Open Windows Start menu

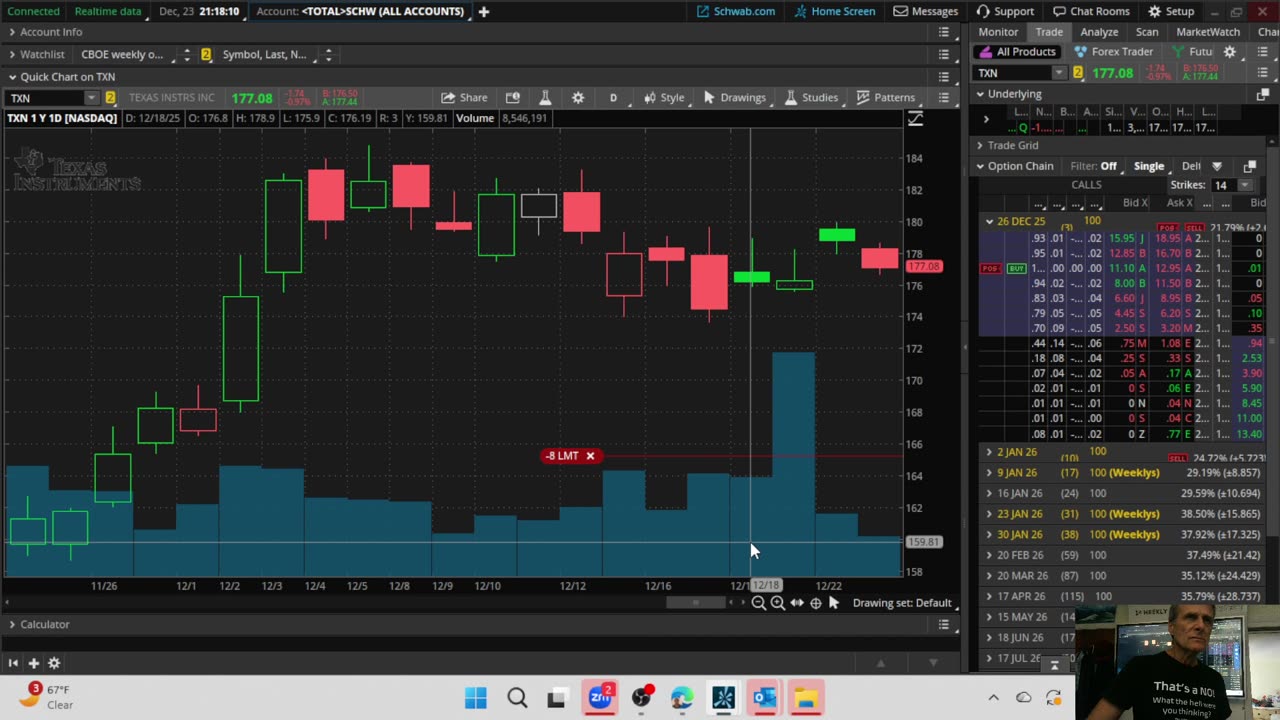tap(476, 698)
